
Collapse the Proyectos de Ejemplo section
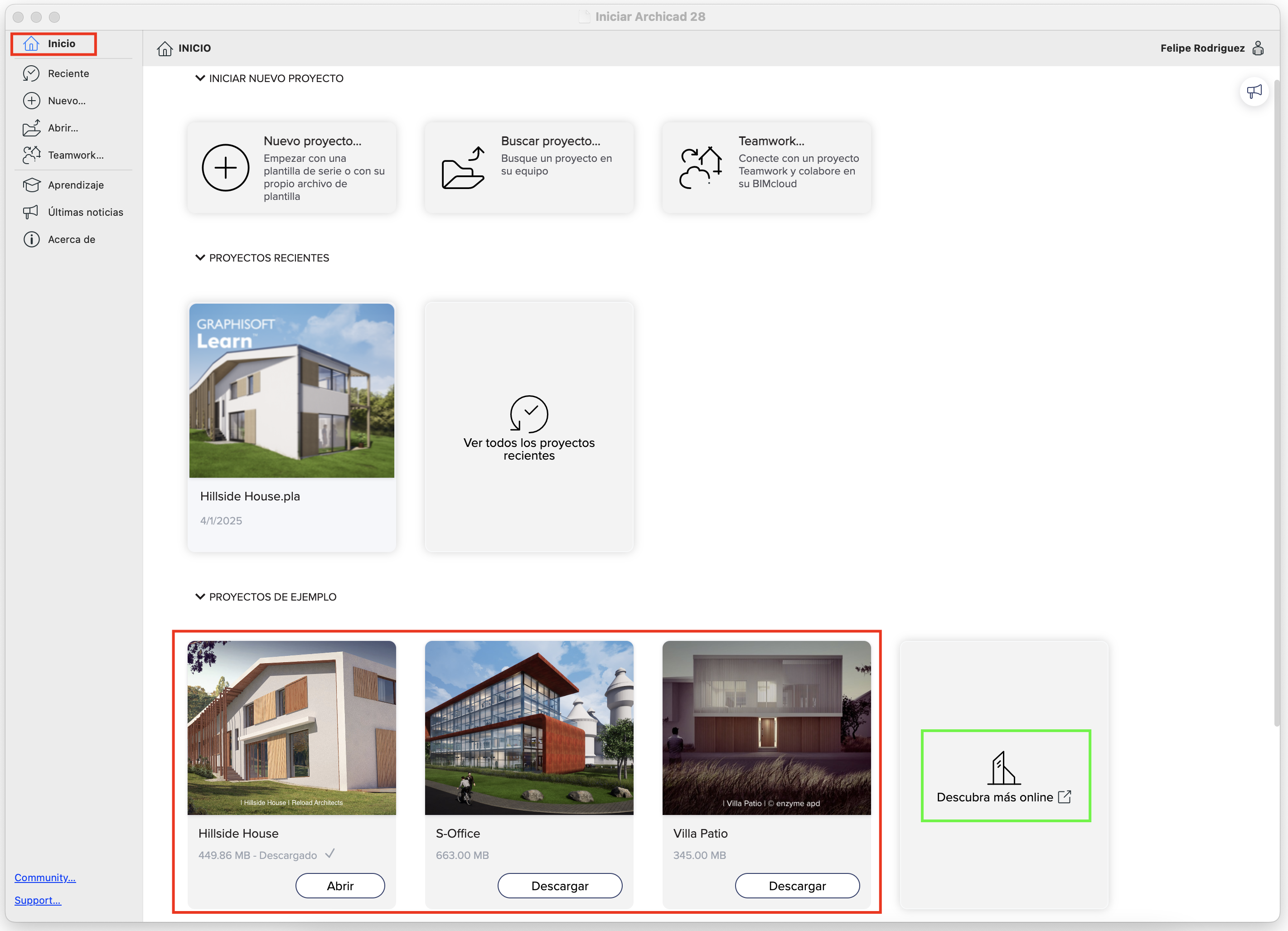coord(200,596)
